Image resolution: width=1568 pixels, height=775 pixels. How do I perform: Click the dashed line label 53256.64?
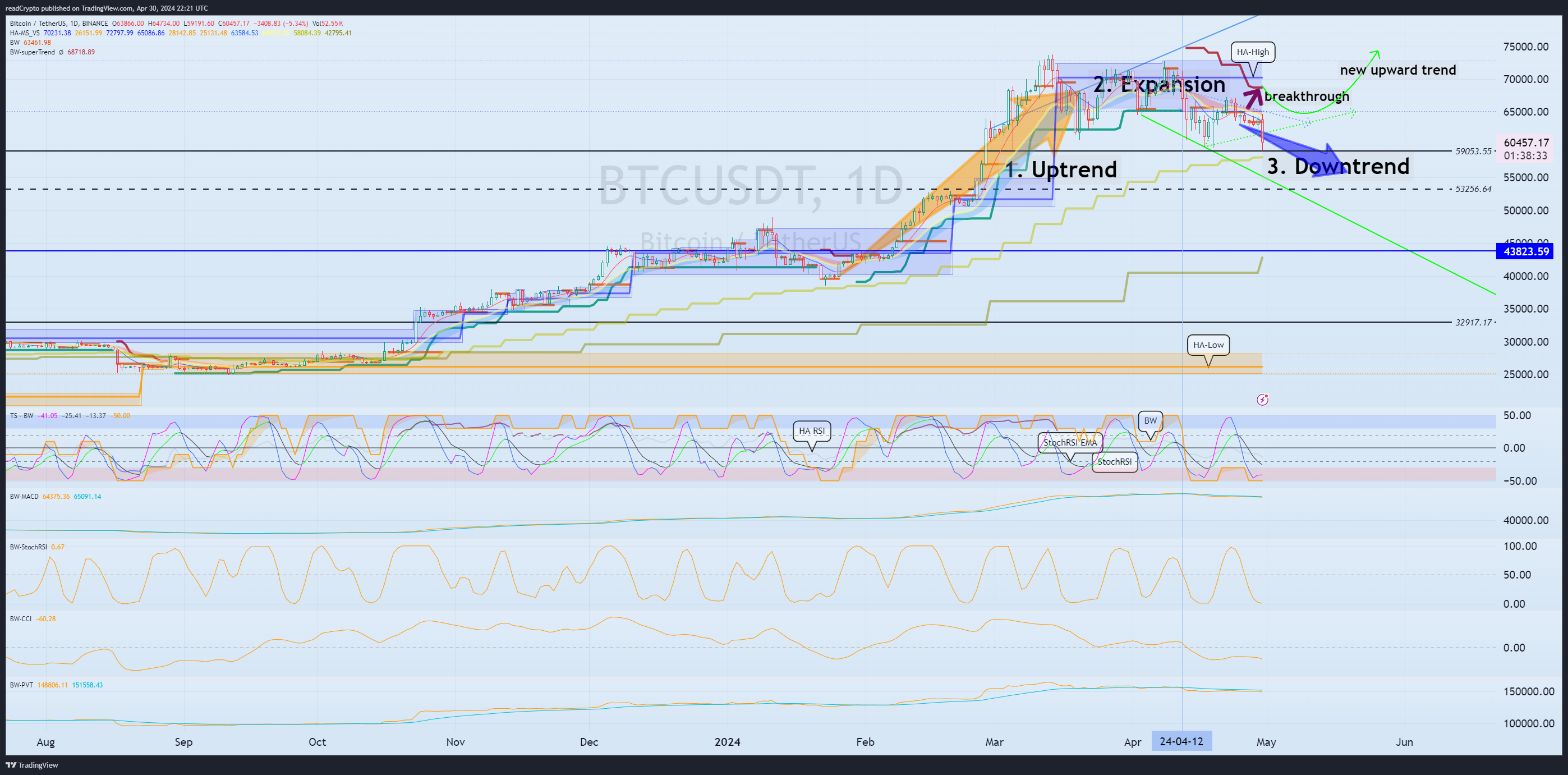tap(1473, 189)
